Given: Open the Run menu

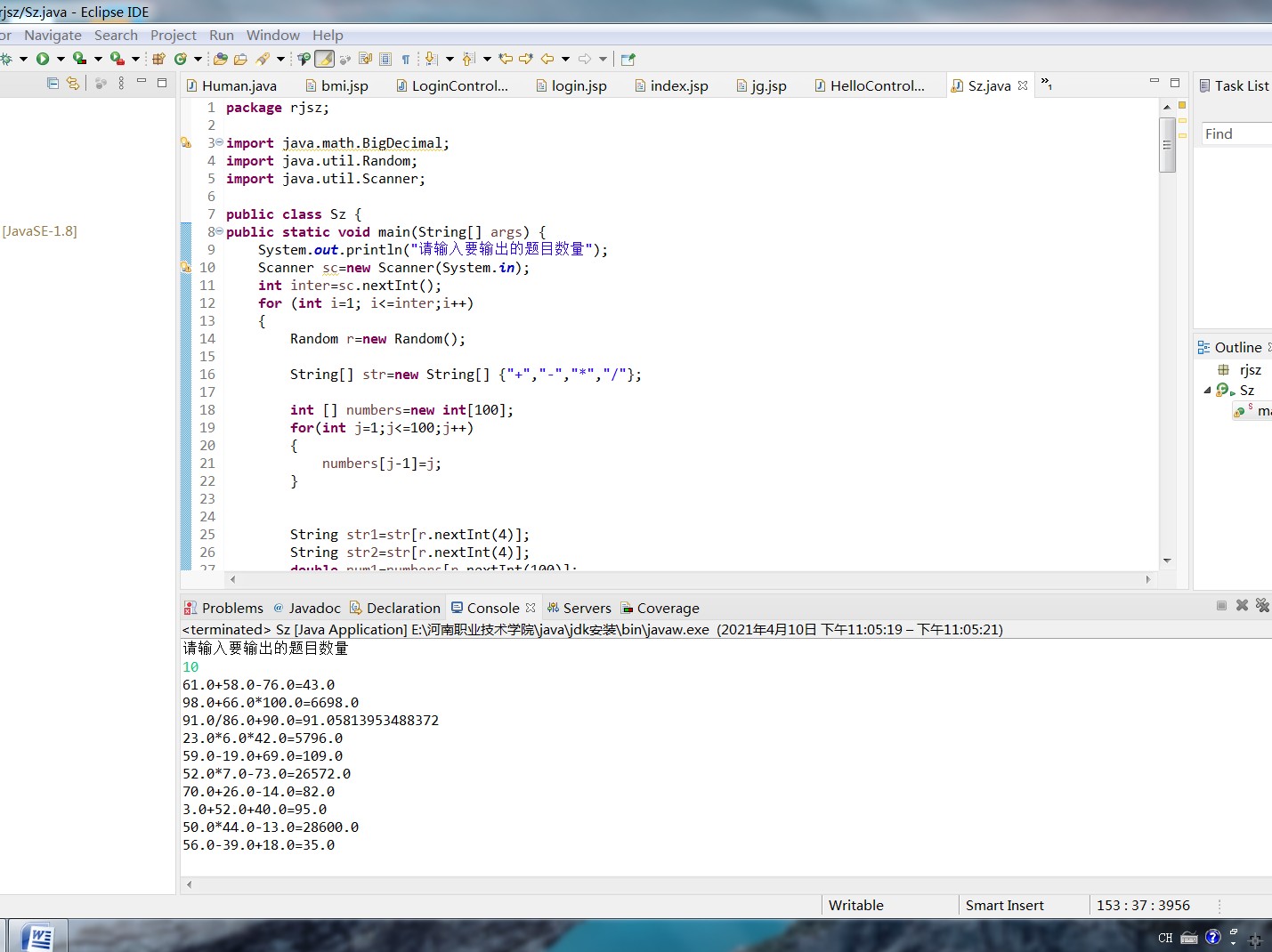Looking at the screenshot, I should [x=222, y=36].
